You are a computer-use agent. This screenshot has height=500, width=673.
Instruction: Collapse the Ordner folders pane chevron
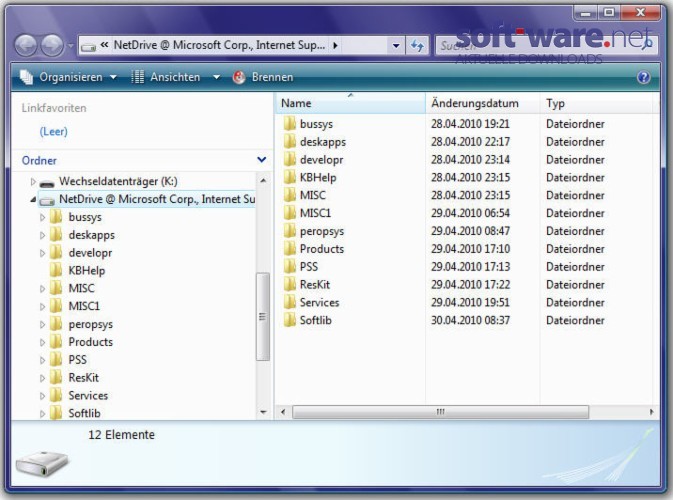pos(261,160)
